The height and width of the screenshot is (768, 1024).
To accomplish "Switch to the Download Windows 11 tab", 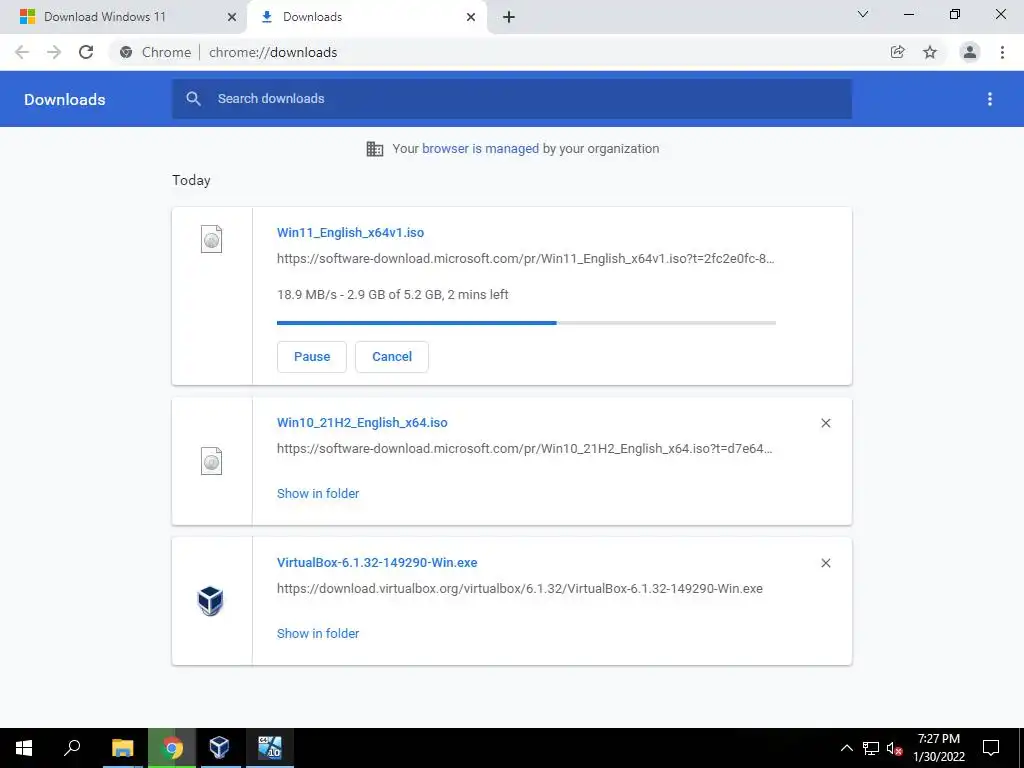I will (x=105, y=17).
